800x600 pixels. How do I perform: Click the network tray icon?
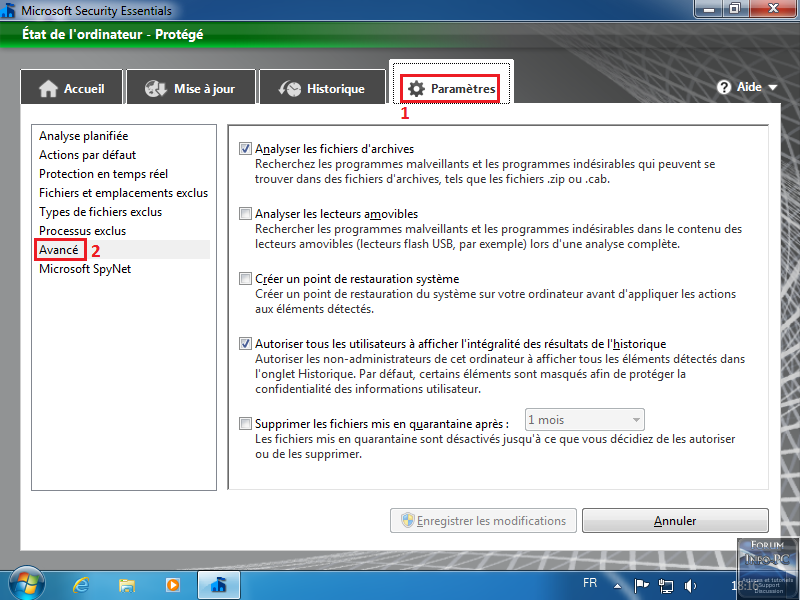click(666, 585)
